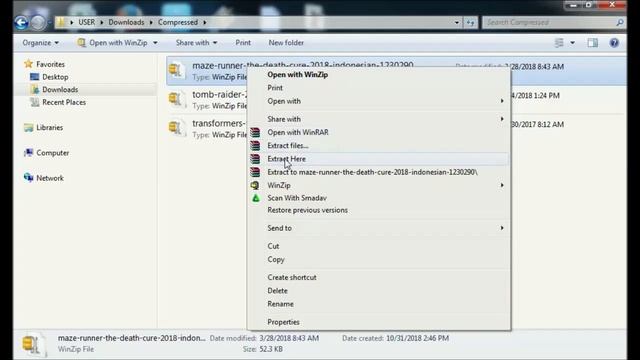640x360 pixels.
Task: Click the WinRAR icon beside Open with WinRAR
Action: click(255, 132)
